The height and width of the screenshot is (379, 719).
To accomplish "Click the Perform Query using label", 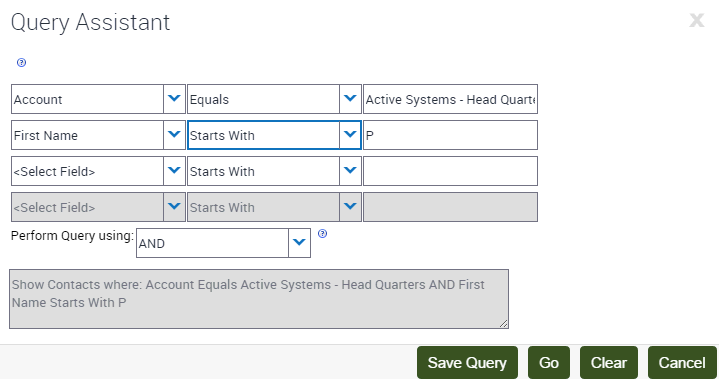I will 72,236.
